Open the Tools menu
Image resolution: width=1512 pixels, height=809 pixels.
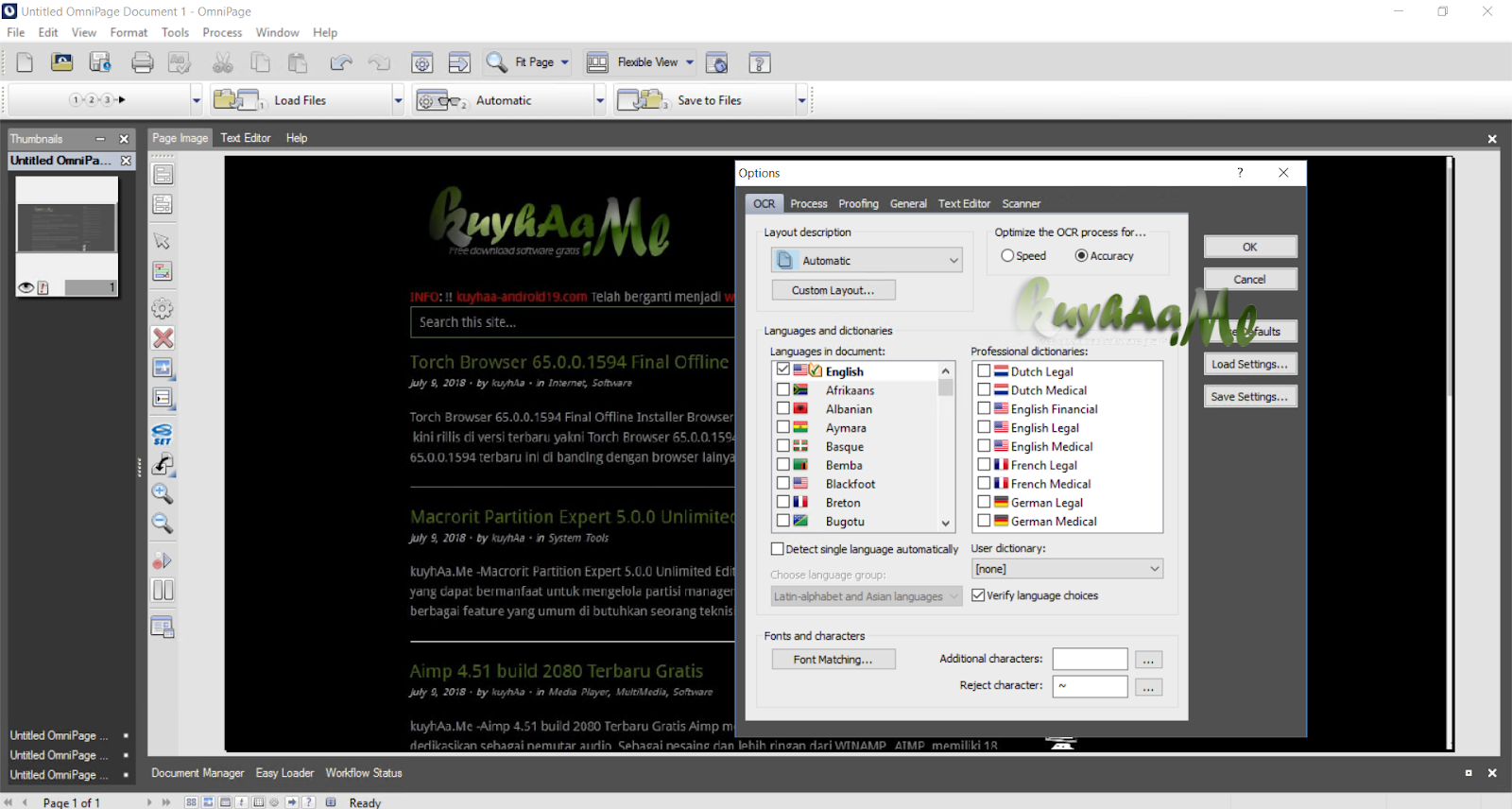tap(175, 32)
